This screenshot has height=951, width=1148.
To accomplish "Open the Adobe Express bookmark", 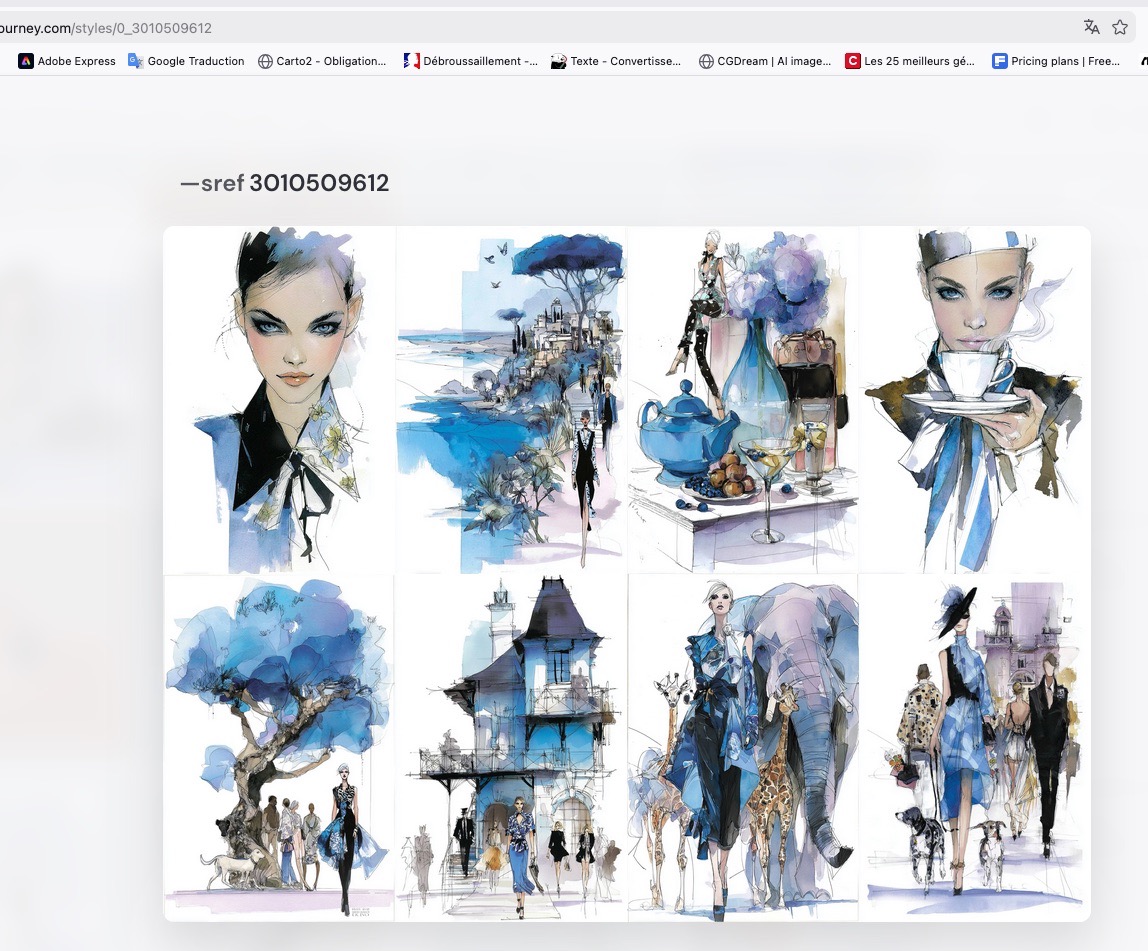I will click(67, 61).
